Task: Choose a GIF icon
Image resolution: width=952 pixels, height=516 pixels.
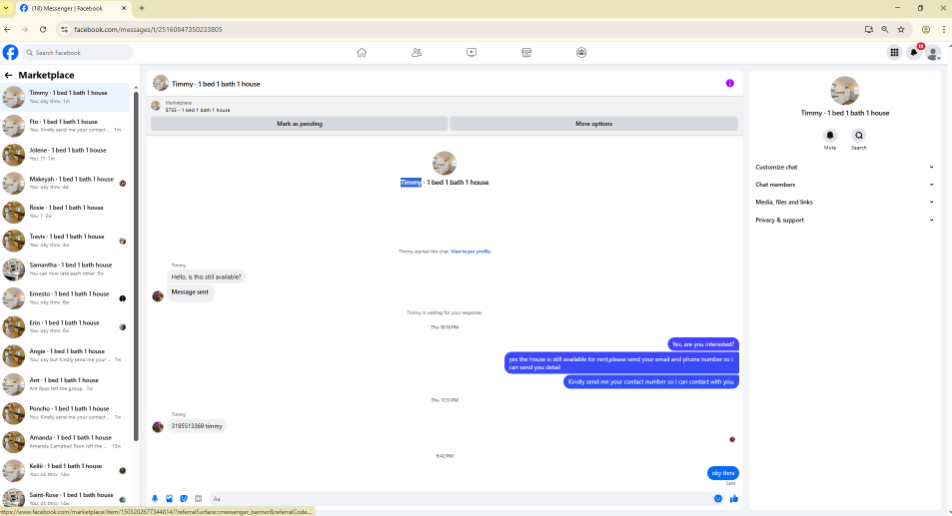Action: pos(199,498)
